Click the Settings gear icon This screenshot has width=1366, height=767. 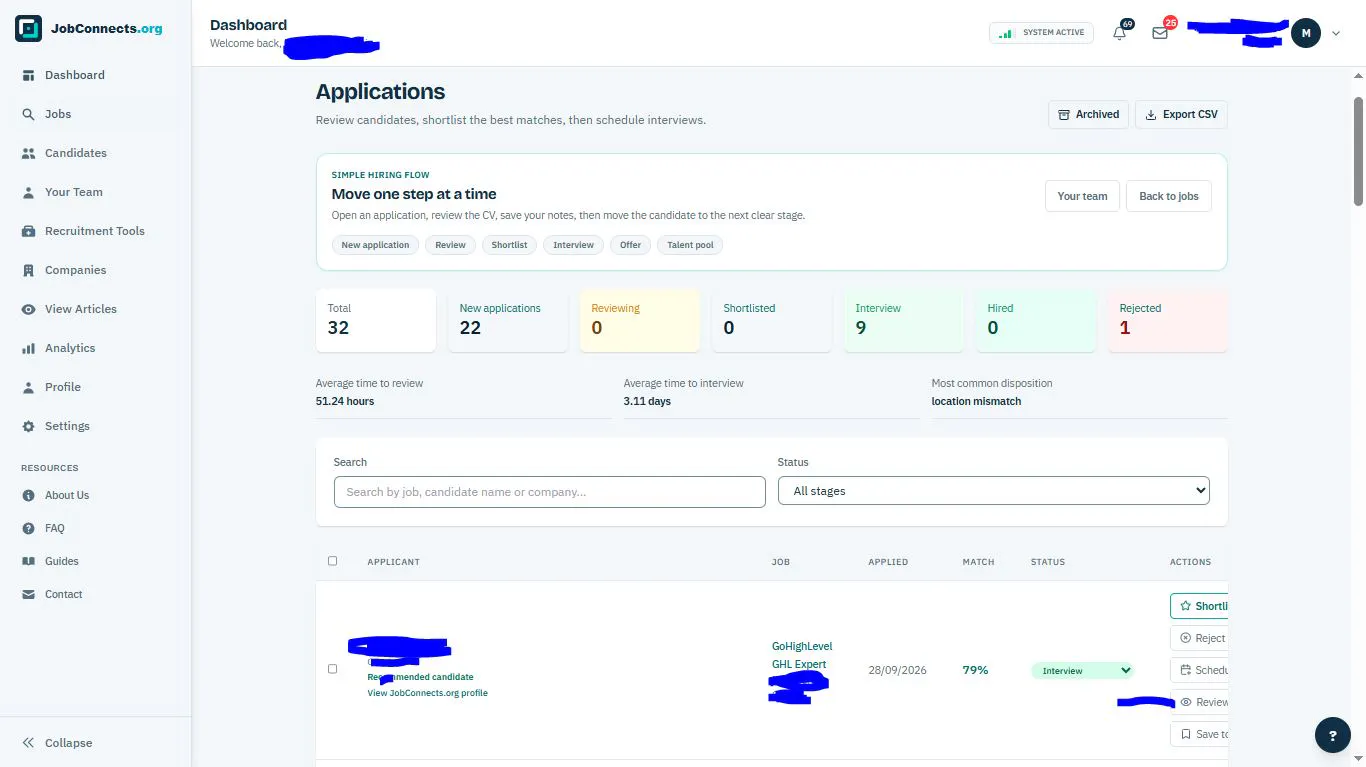click(28, 426)
